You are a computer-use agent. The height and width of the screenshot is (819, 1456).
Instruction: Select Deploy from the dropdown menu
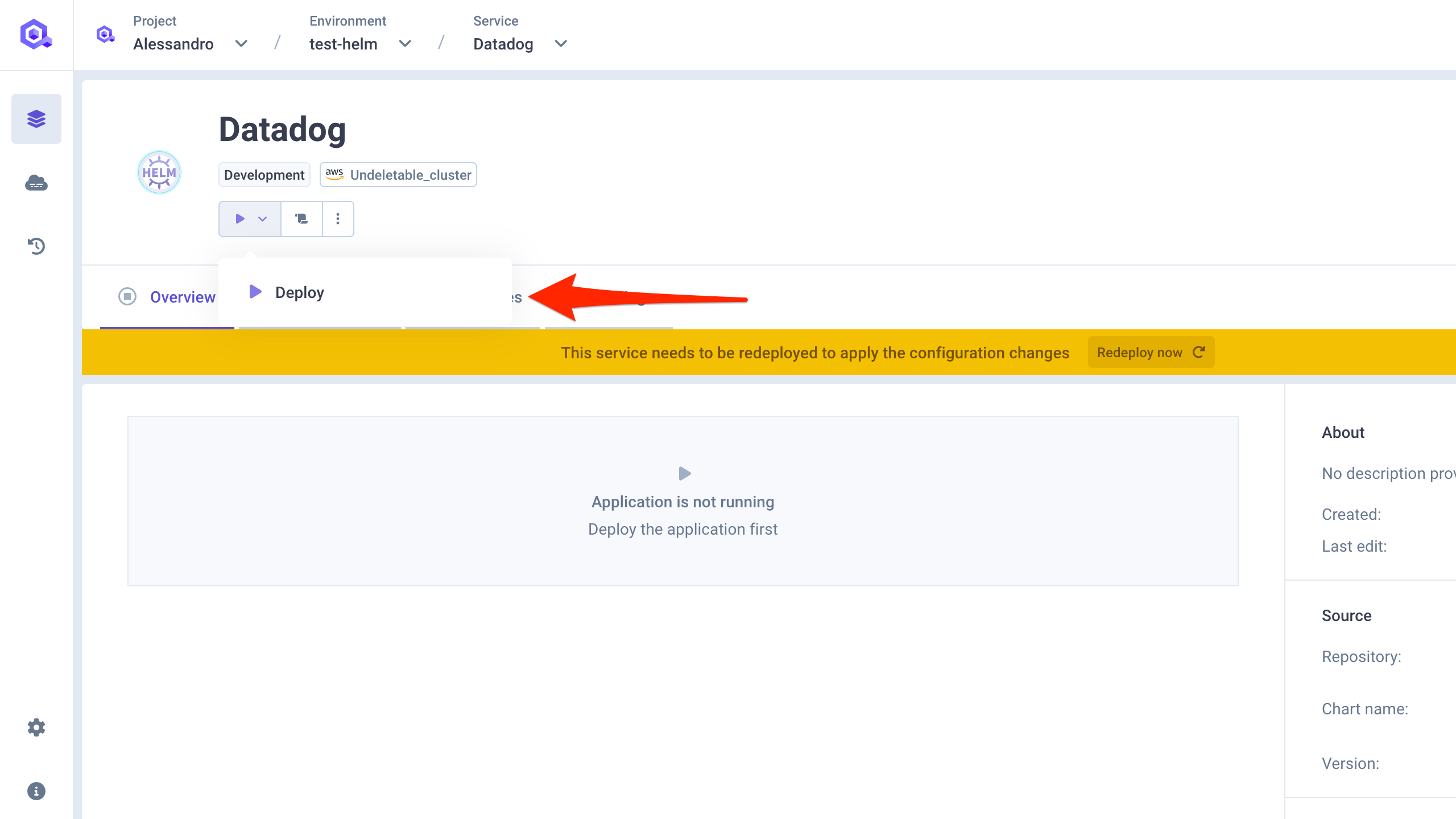300,292
